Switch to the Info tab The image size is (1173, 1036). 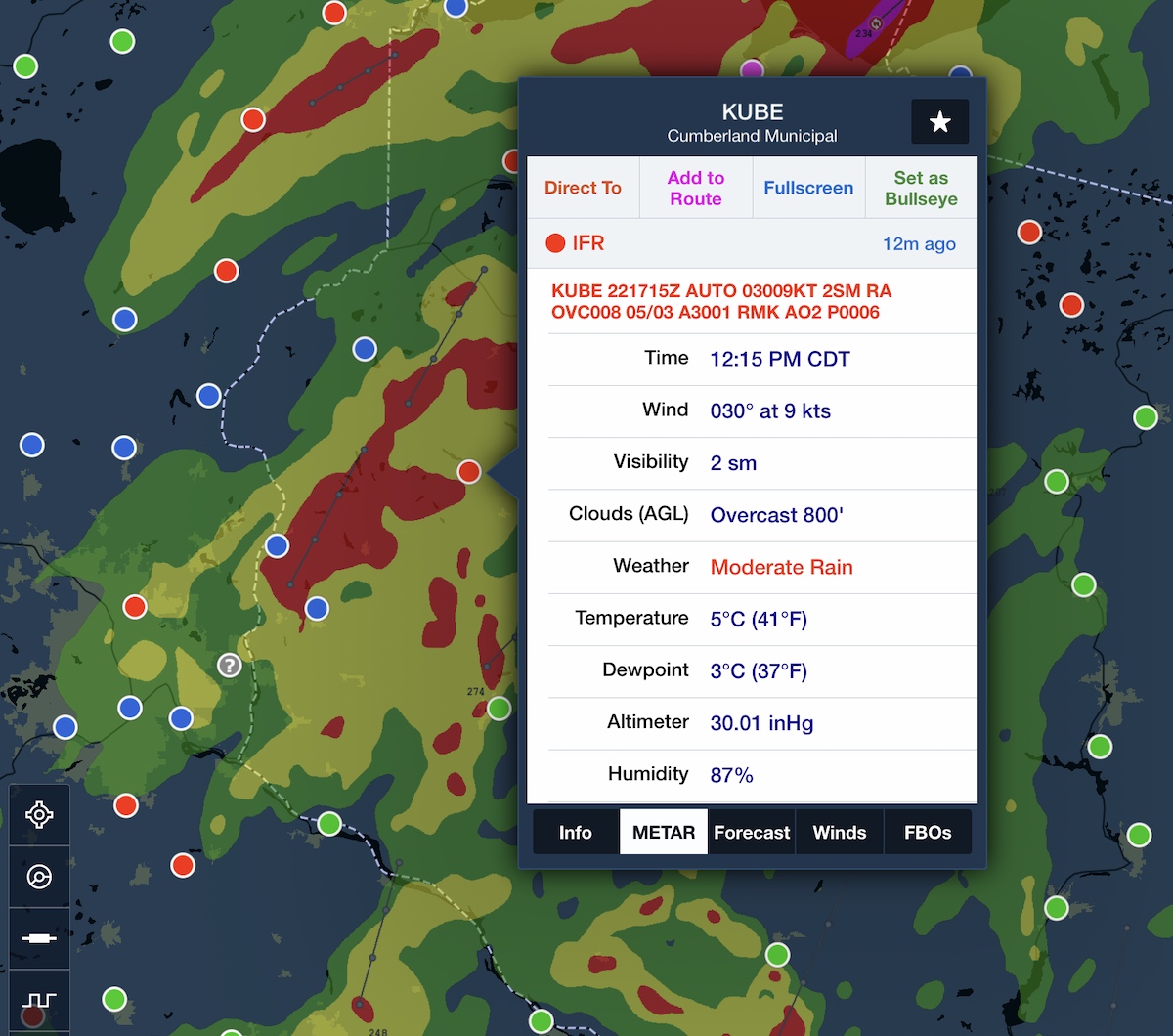click(575, 833)
